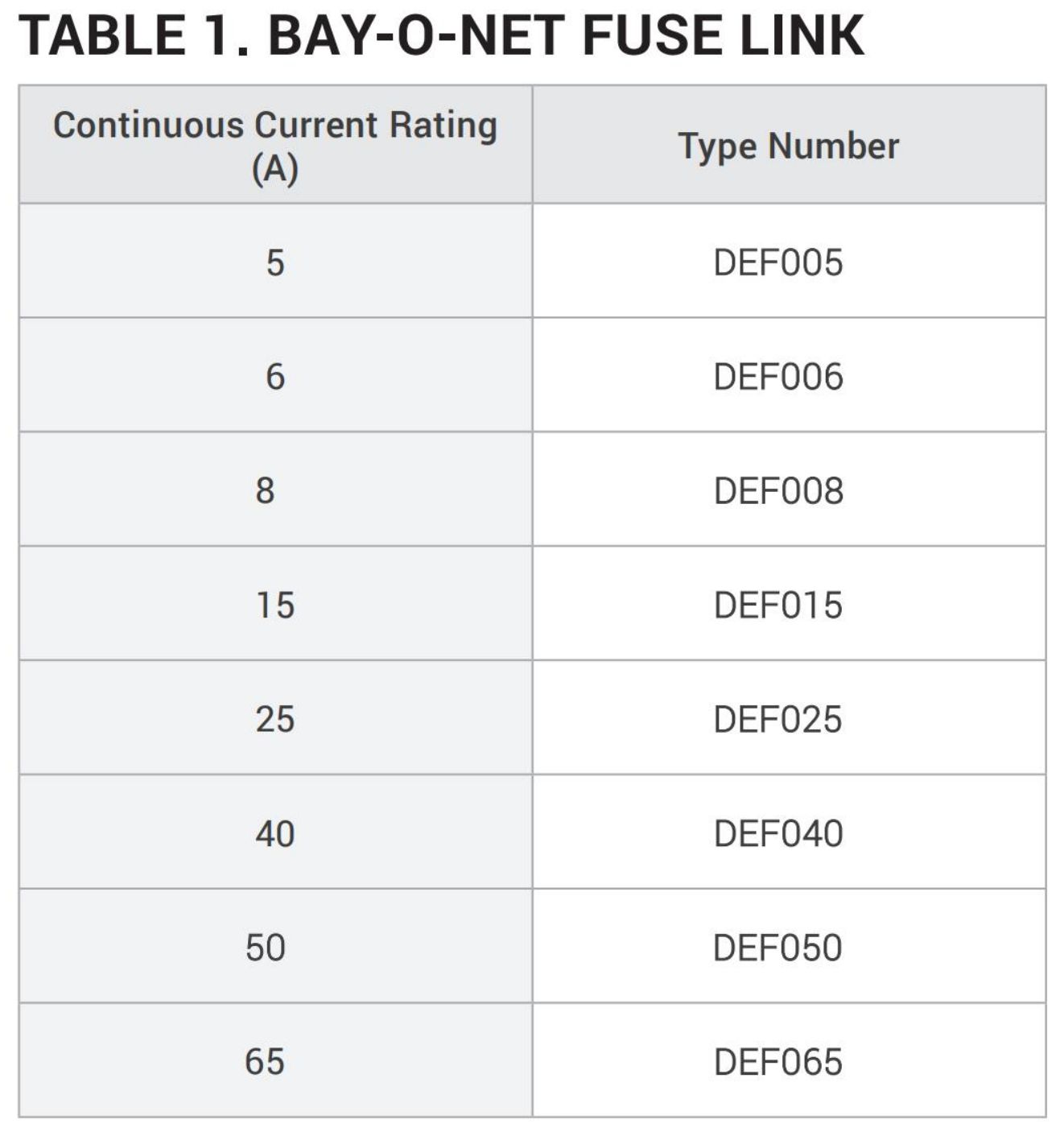Click the Table 1 Bay-O-Net Fuse Link title
This screenshot has width=1064, height=1132.
tap(441, 36)
